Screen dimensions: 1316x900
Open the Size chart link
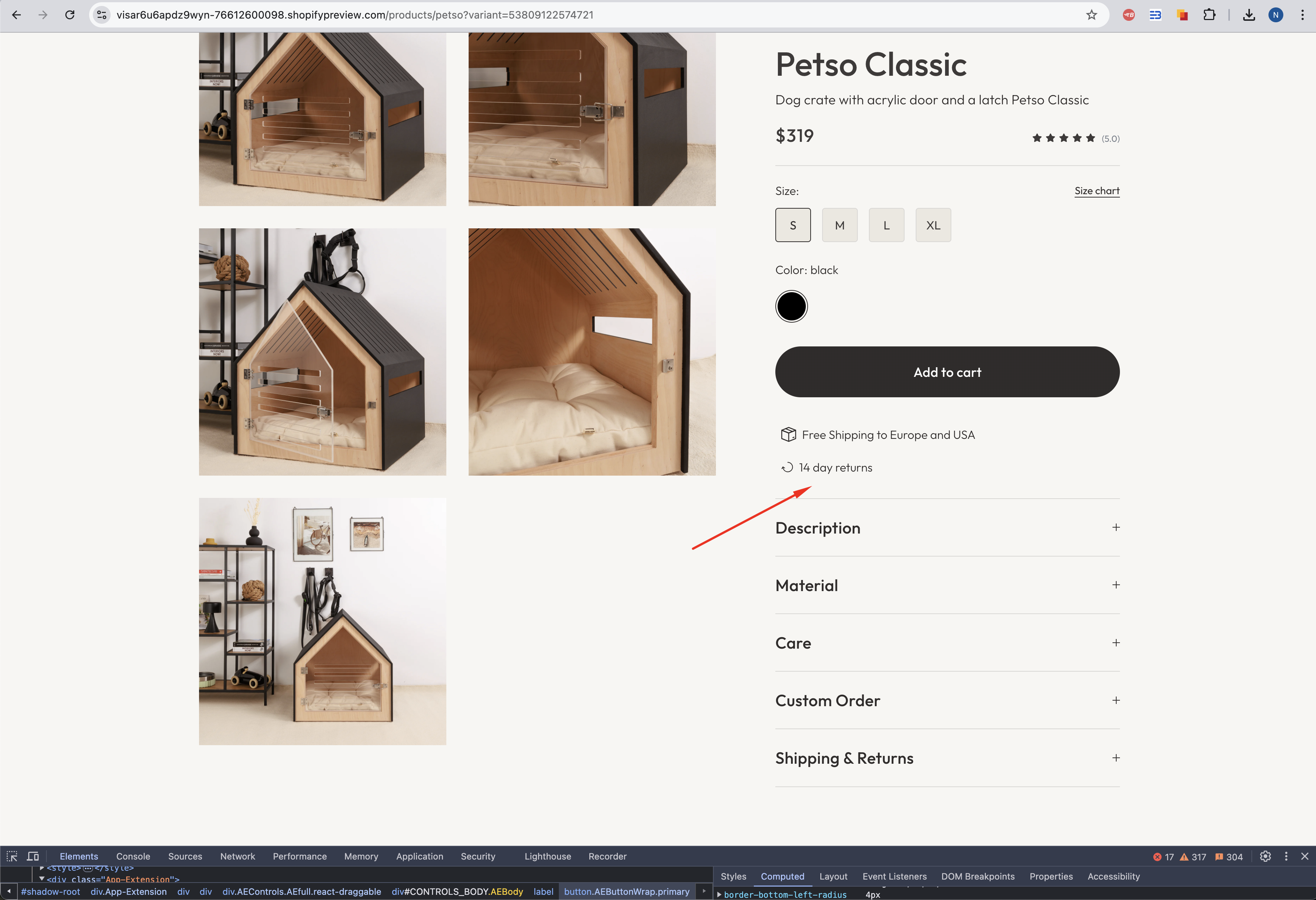point(1096,191)
